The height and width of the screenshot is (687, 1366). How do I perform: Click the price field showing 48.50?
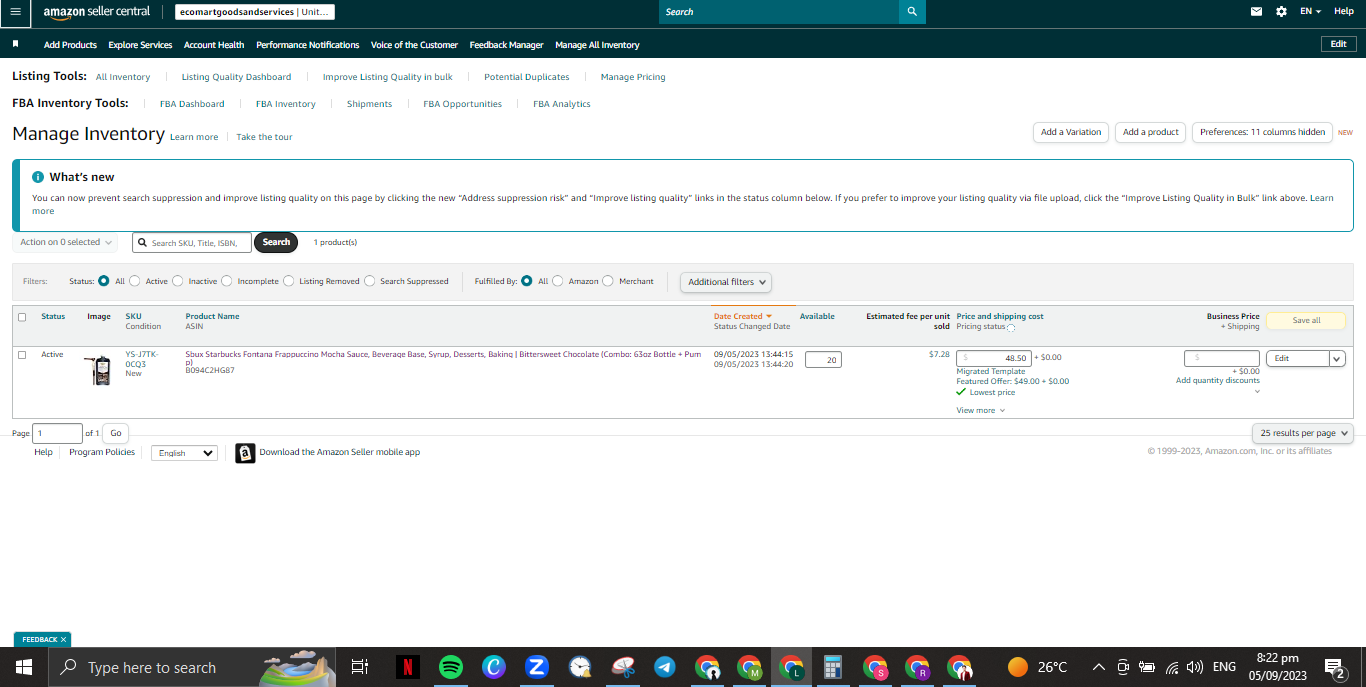point(994,358)
